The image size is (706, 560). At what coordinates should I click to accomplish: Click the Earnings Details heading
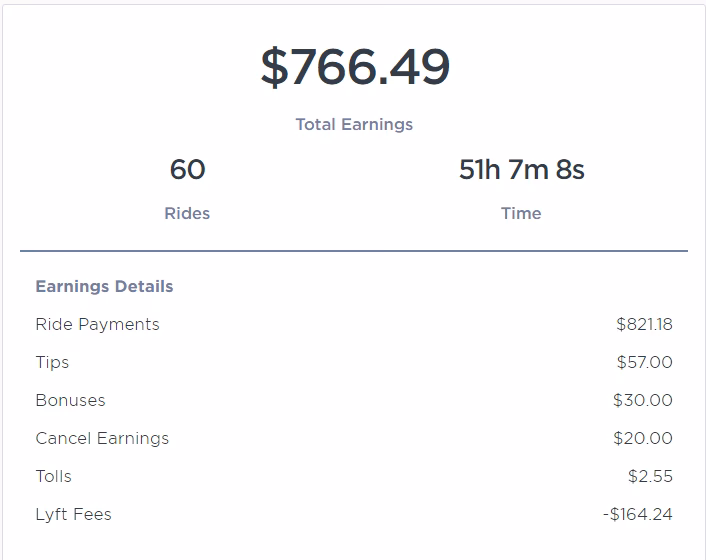104,287
